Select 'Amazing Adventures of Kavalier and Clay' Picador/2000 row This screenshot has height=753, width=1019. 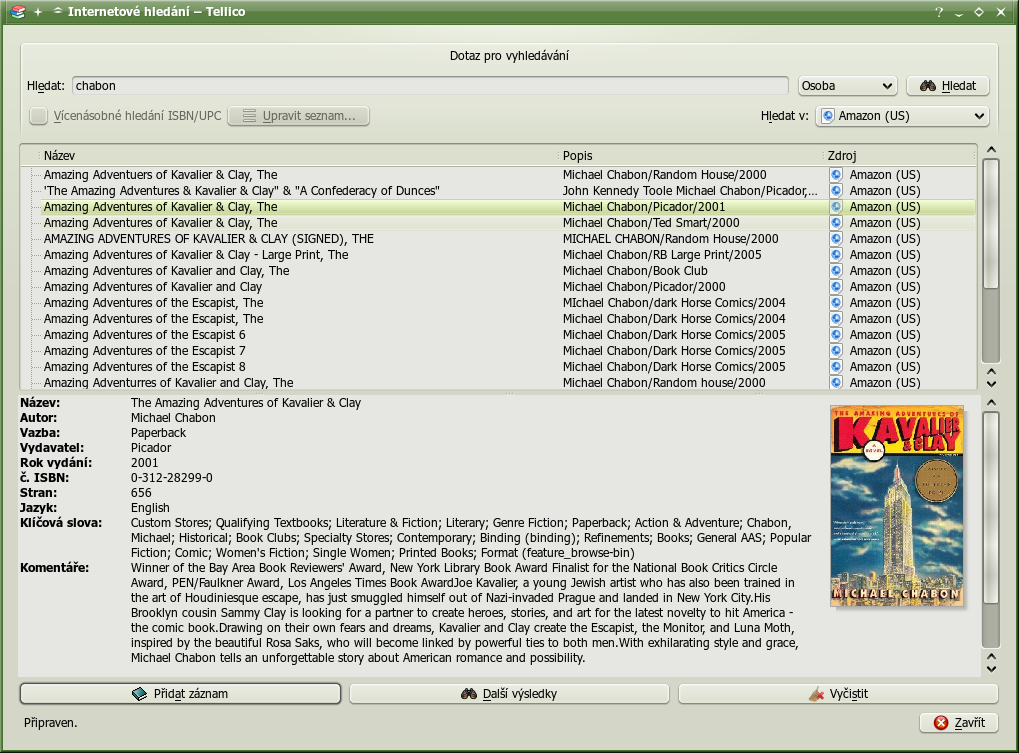[x=498, y=287]
